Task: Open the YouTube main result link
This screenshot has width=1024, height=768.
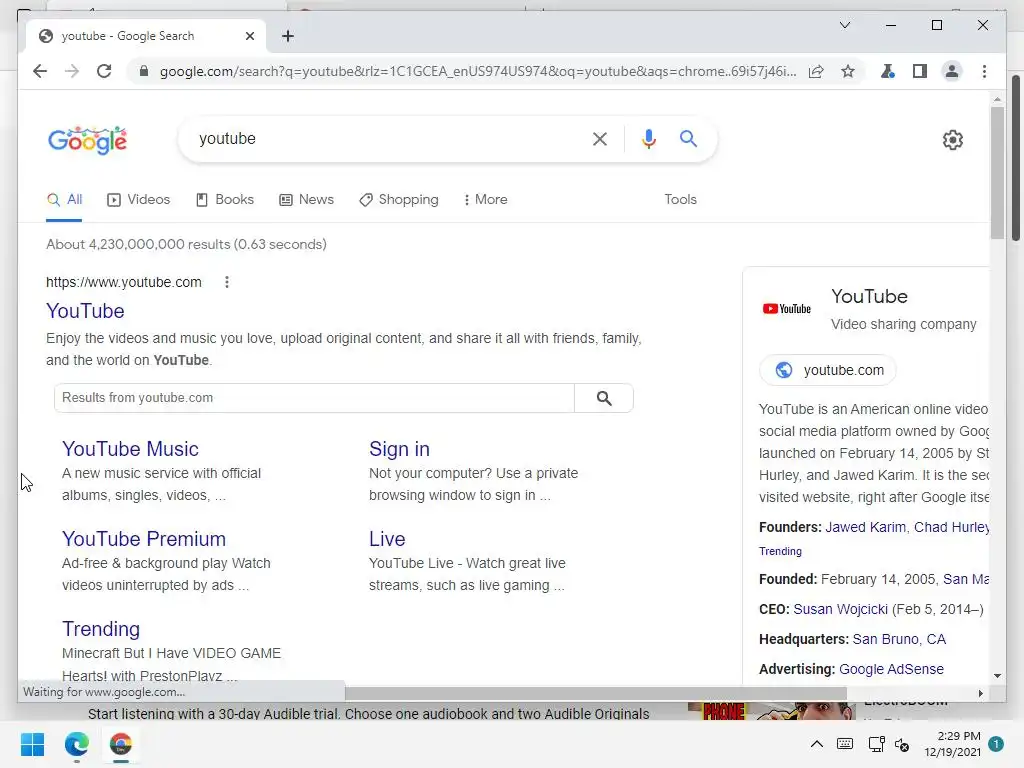Action: click(85, 311)
